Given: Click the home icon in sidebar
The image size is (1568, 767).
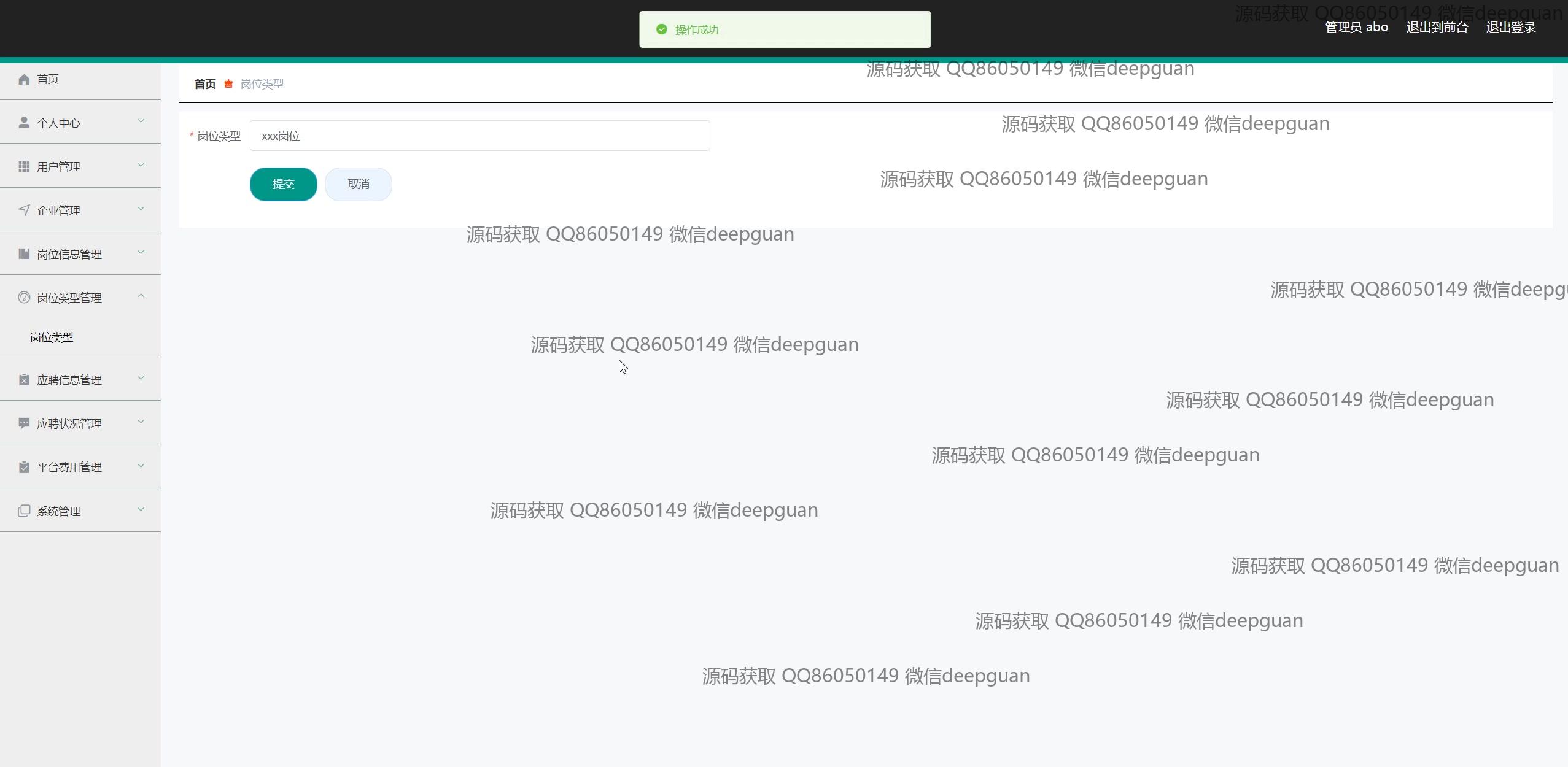Looking at the screenshot, I should (x=24, y=79).
